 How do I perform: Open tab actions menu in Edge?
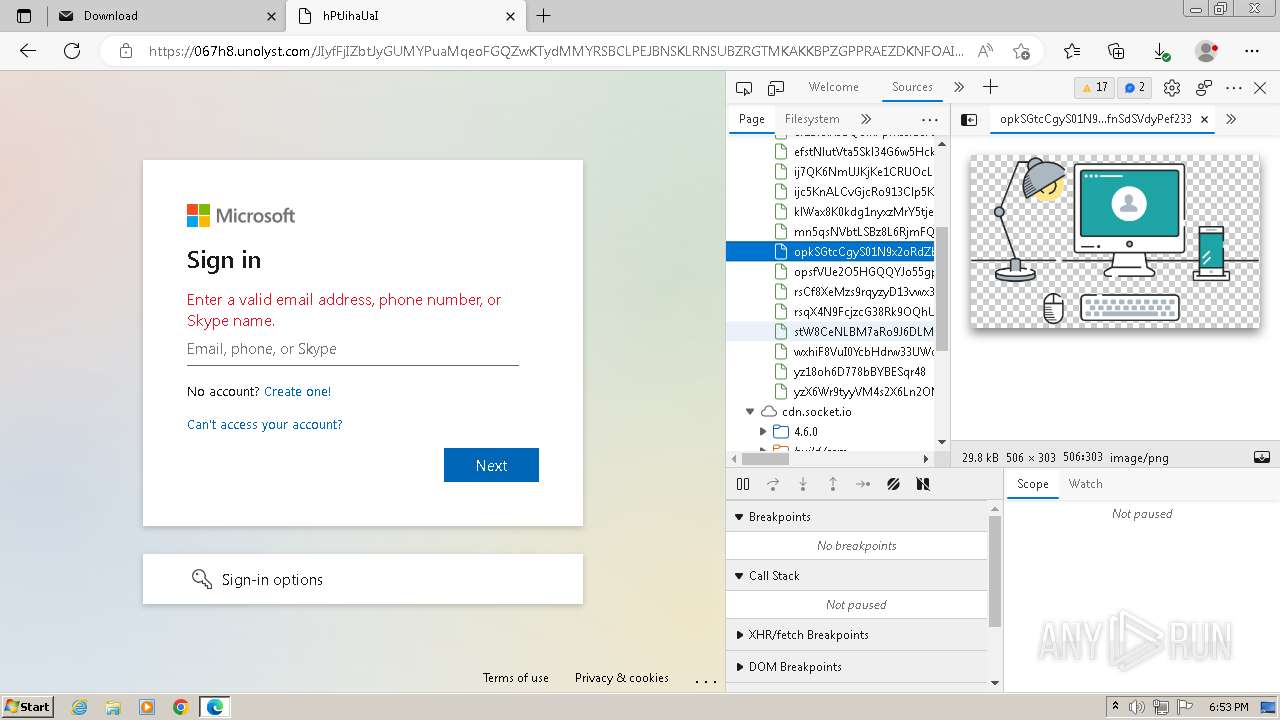[24, 16]
